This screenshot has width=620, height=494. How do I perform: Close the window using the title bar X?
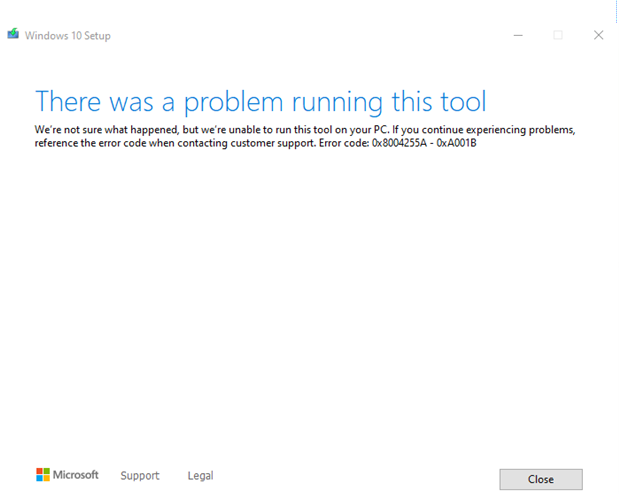pyautogui.click(x=599, y=35)
